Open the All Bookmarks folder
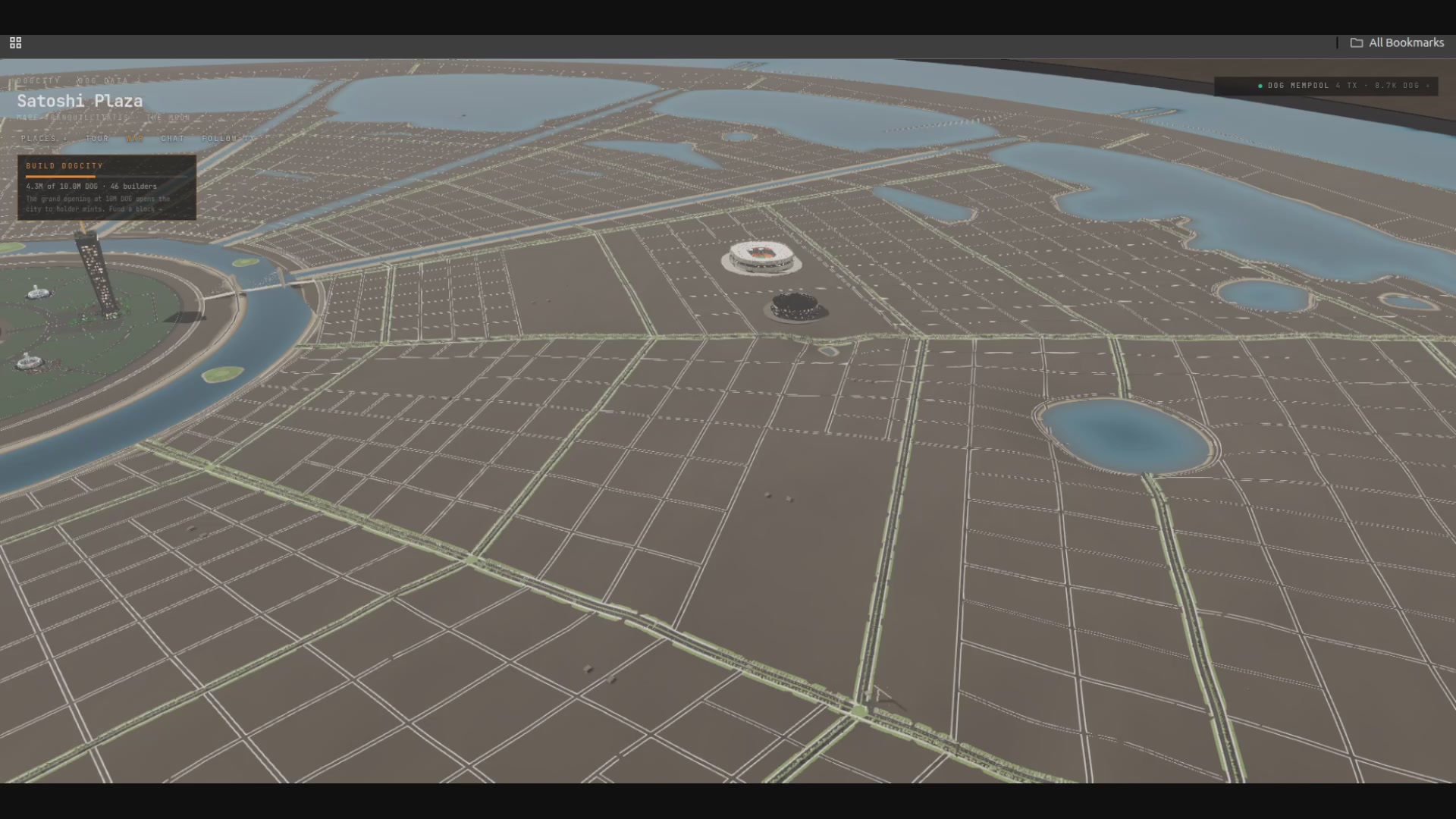This screenshot has width=1456, height=819. point(1397,42)
